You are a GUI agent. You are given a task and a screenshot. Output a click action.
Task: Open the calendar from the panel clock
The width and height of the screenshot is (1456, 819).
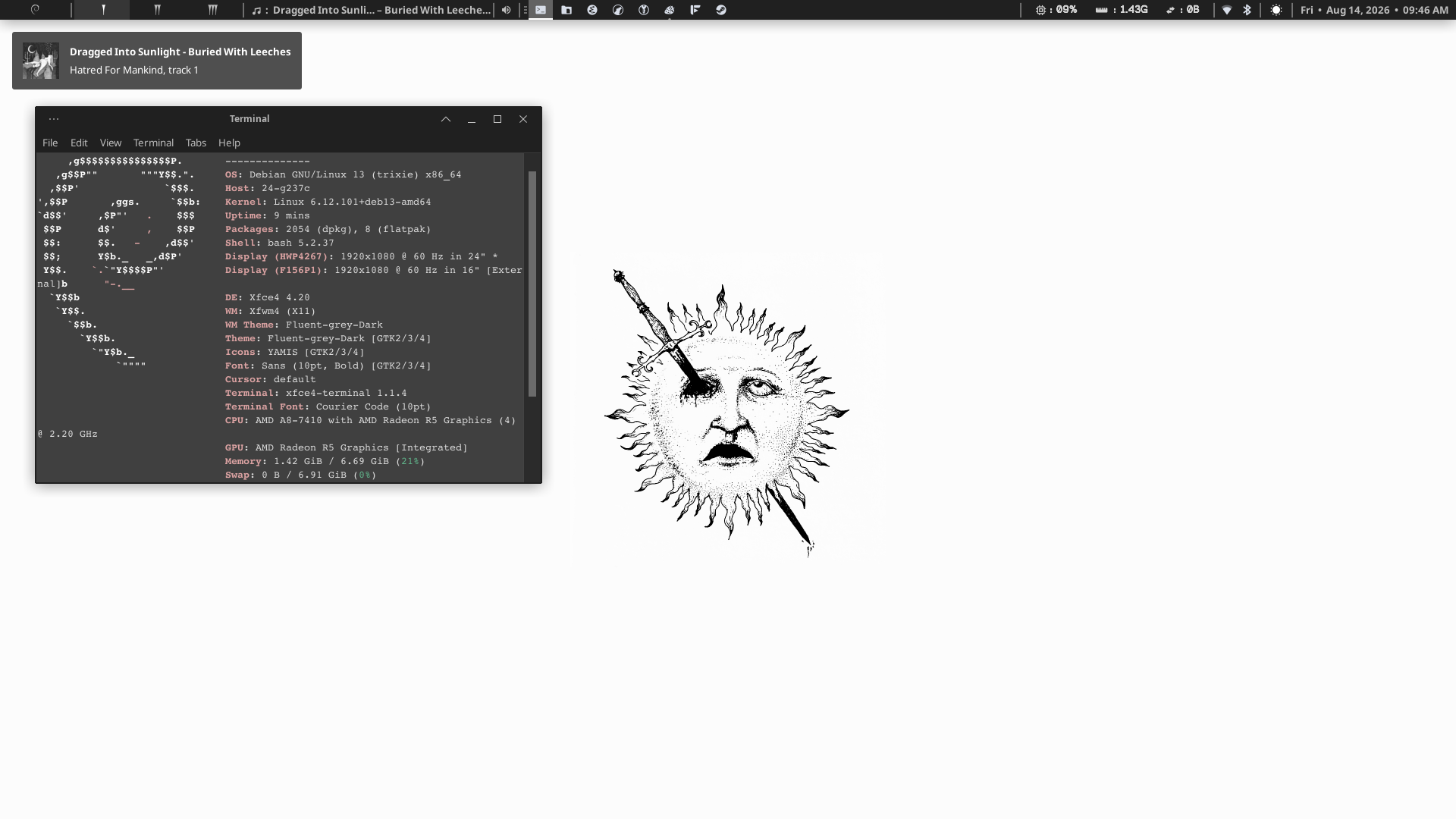tap(1374, 10)
